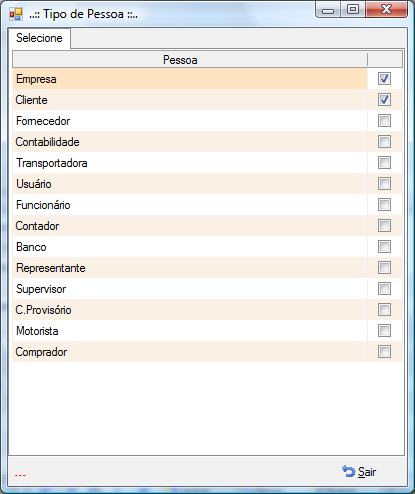Check the Contador checkbox

(384, 226)
